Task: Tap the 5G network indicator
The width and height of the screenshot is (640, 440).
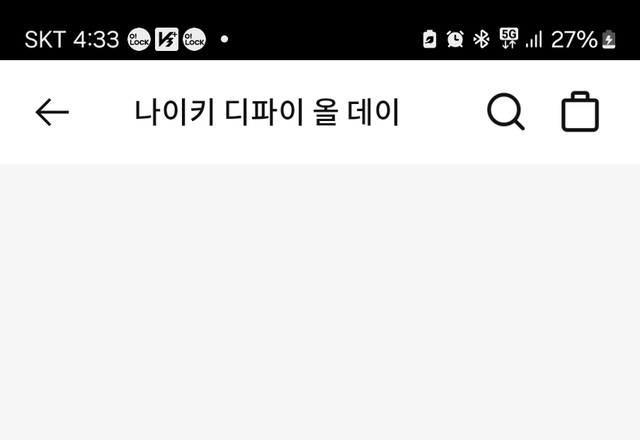Action: pyautogui.click(x=509, y=39)
